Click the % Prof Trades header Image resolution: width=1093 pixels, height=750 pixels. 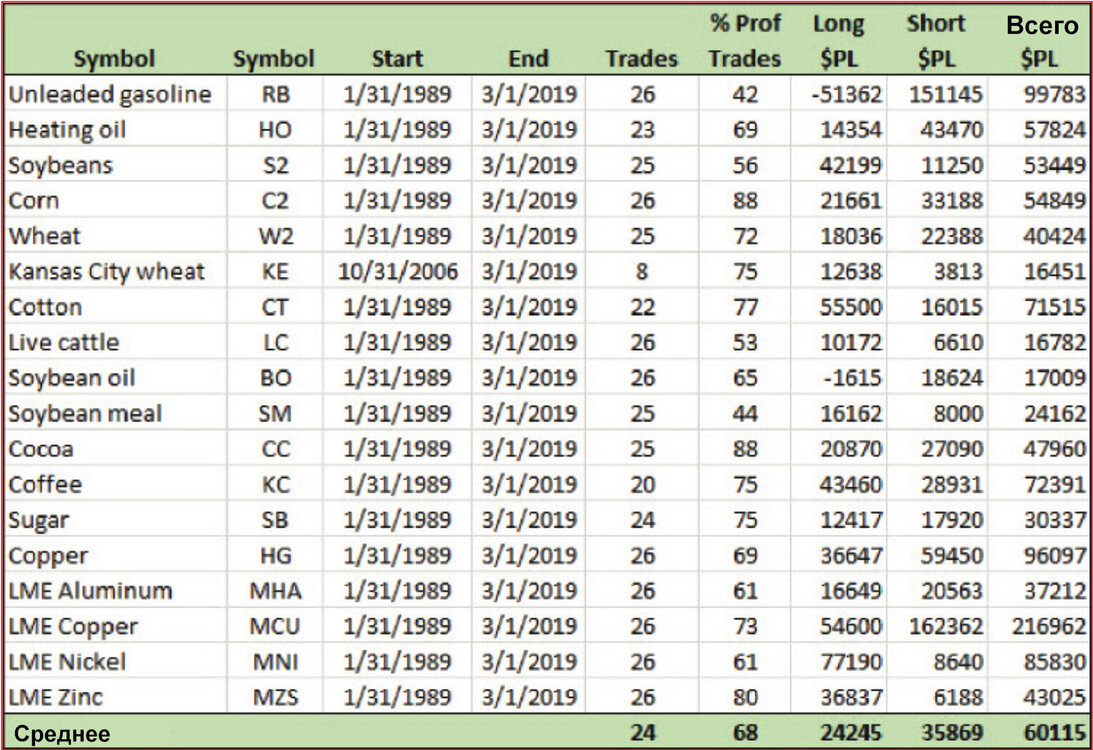[x=744, y=41]
